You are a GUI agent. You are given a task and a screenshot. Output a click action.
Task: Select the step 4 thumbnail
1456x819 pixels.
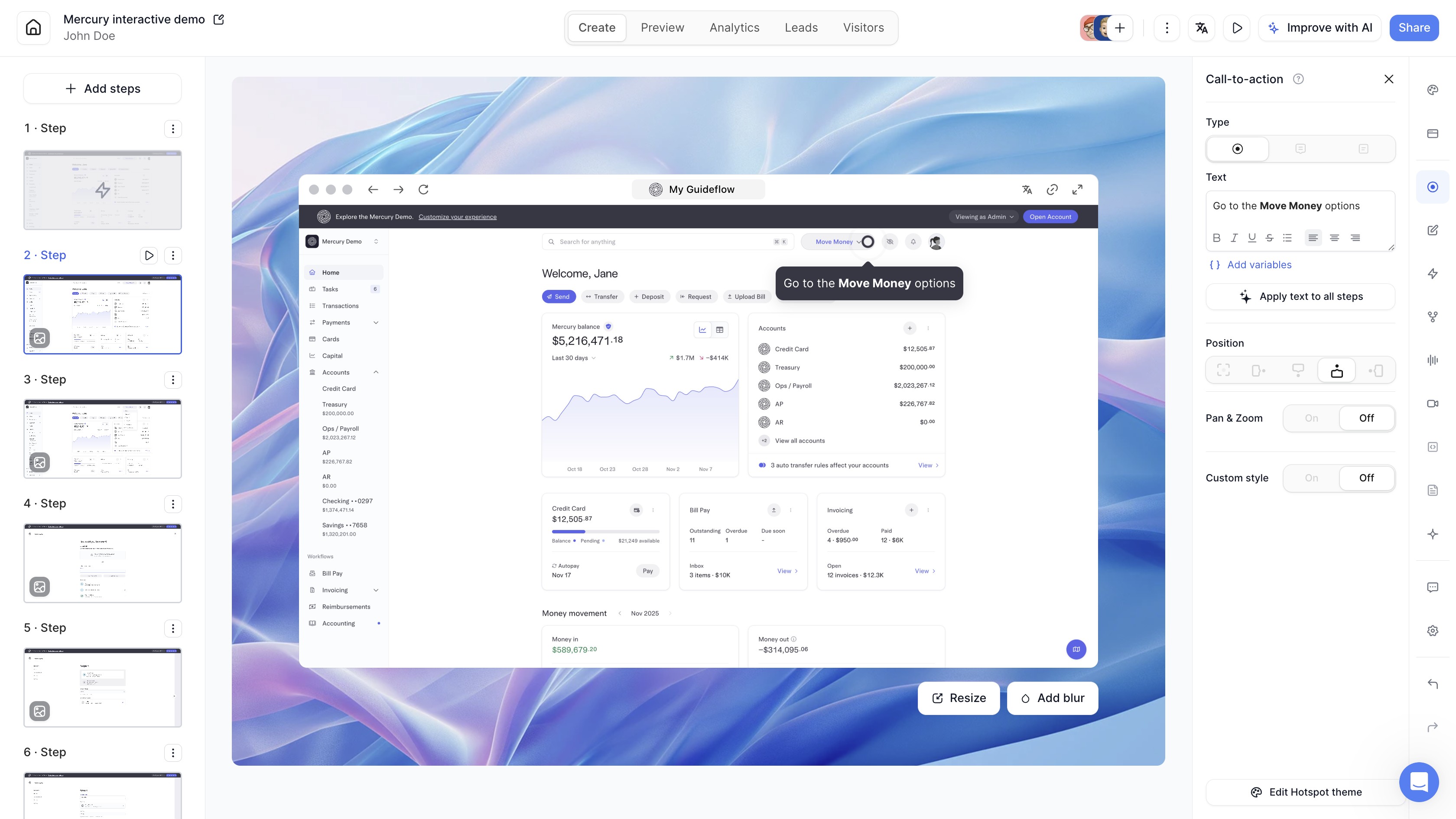102,563
